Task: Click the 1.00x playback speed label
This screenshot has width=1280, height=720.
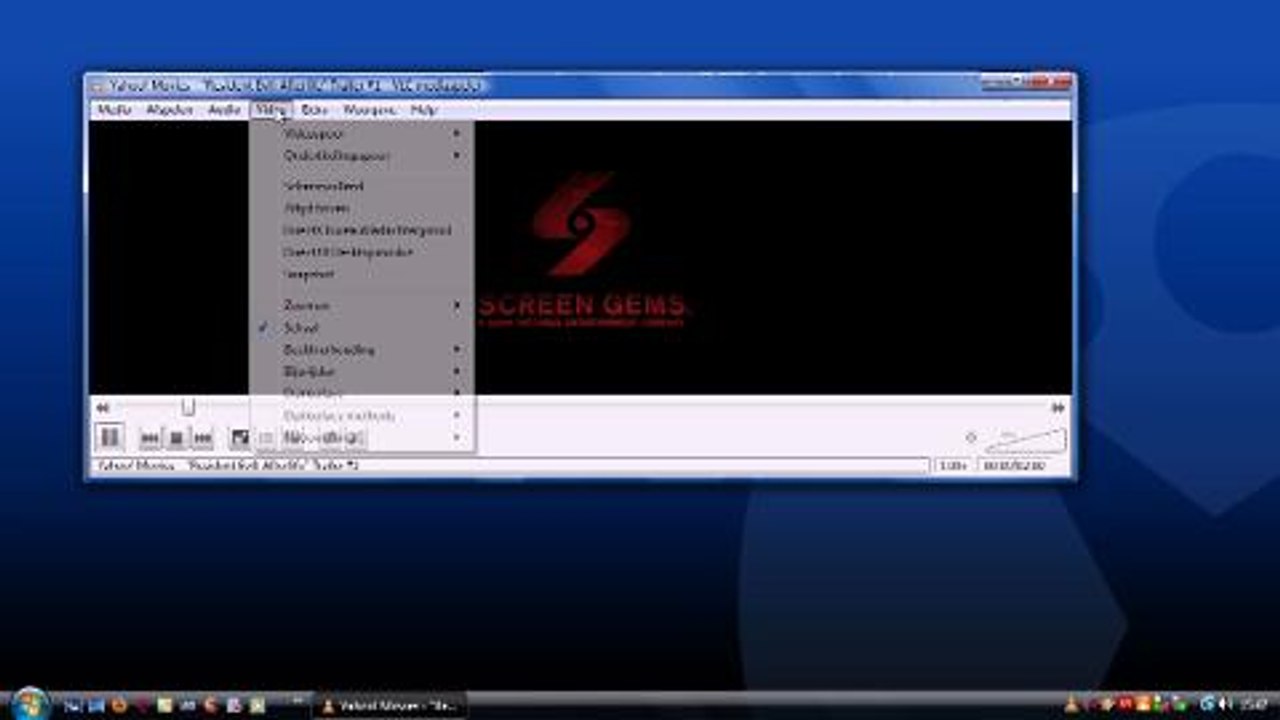Action: 953,466
